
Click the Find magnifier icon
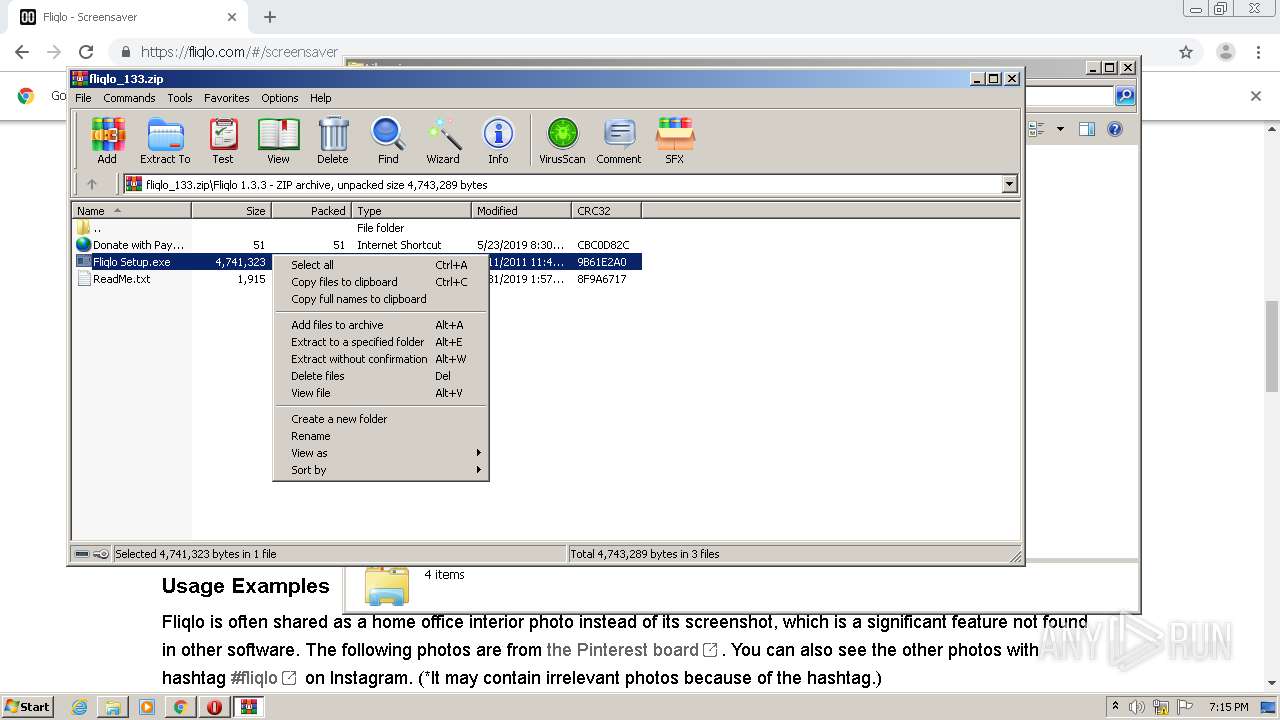[388, 140]
